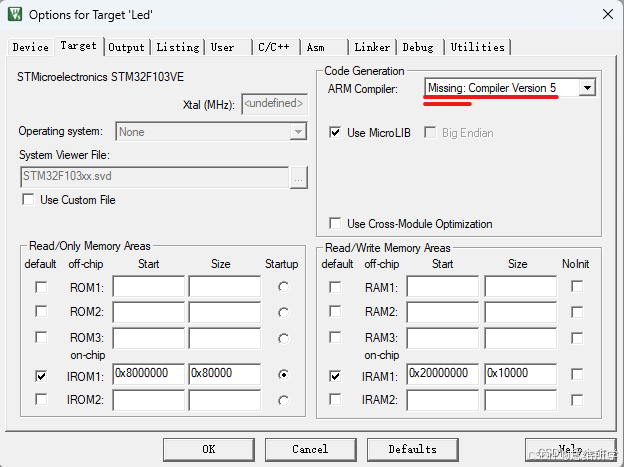
Task: Click the ROM1 Size field
Action: tap(225, 286)
